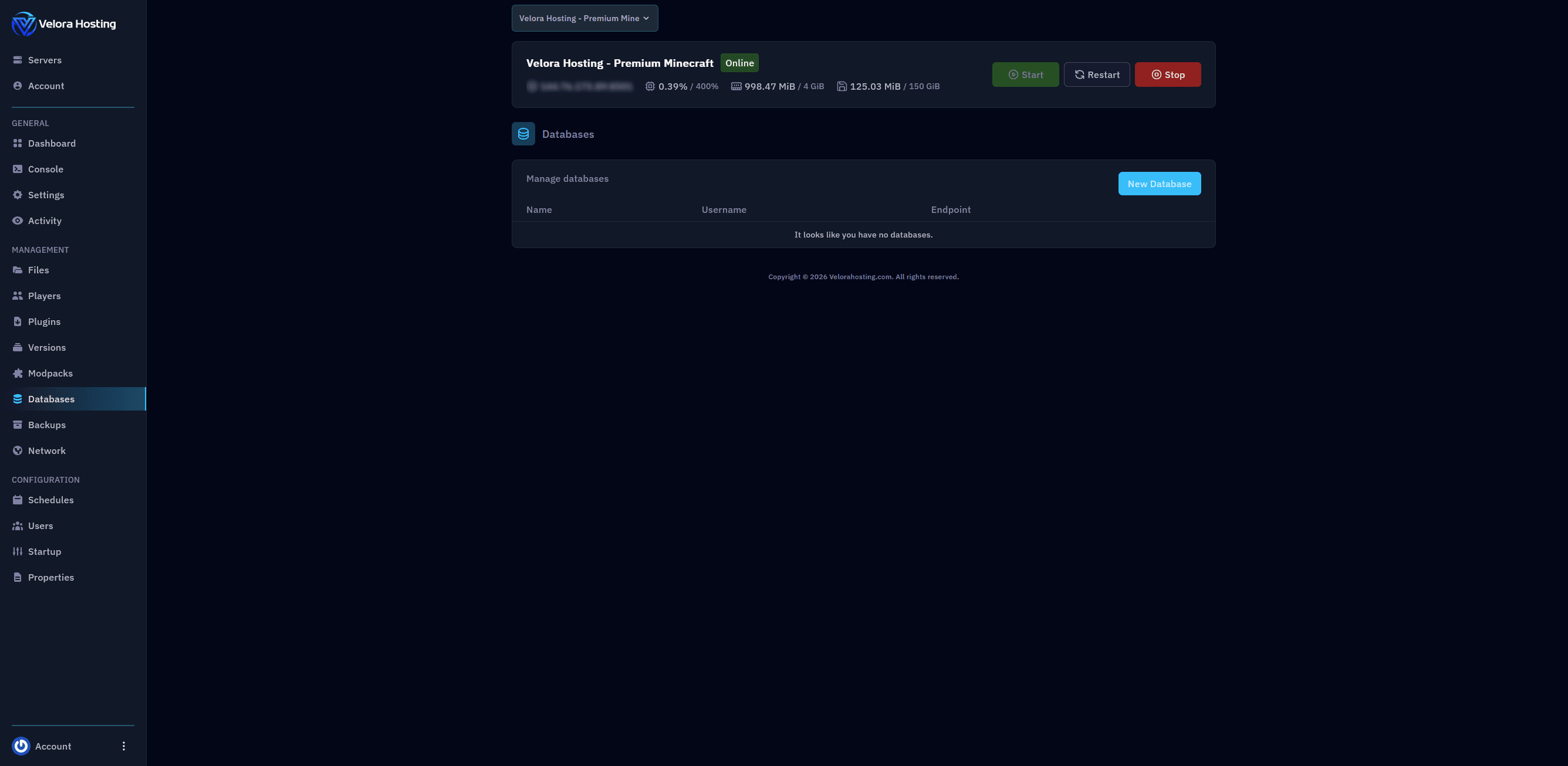Click the Startup sliders icon
This screenshot has height=766, width=1568.
pos(18,551)
